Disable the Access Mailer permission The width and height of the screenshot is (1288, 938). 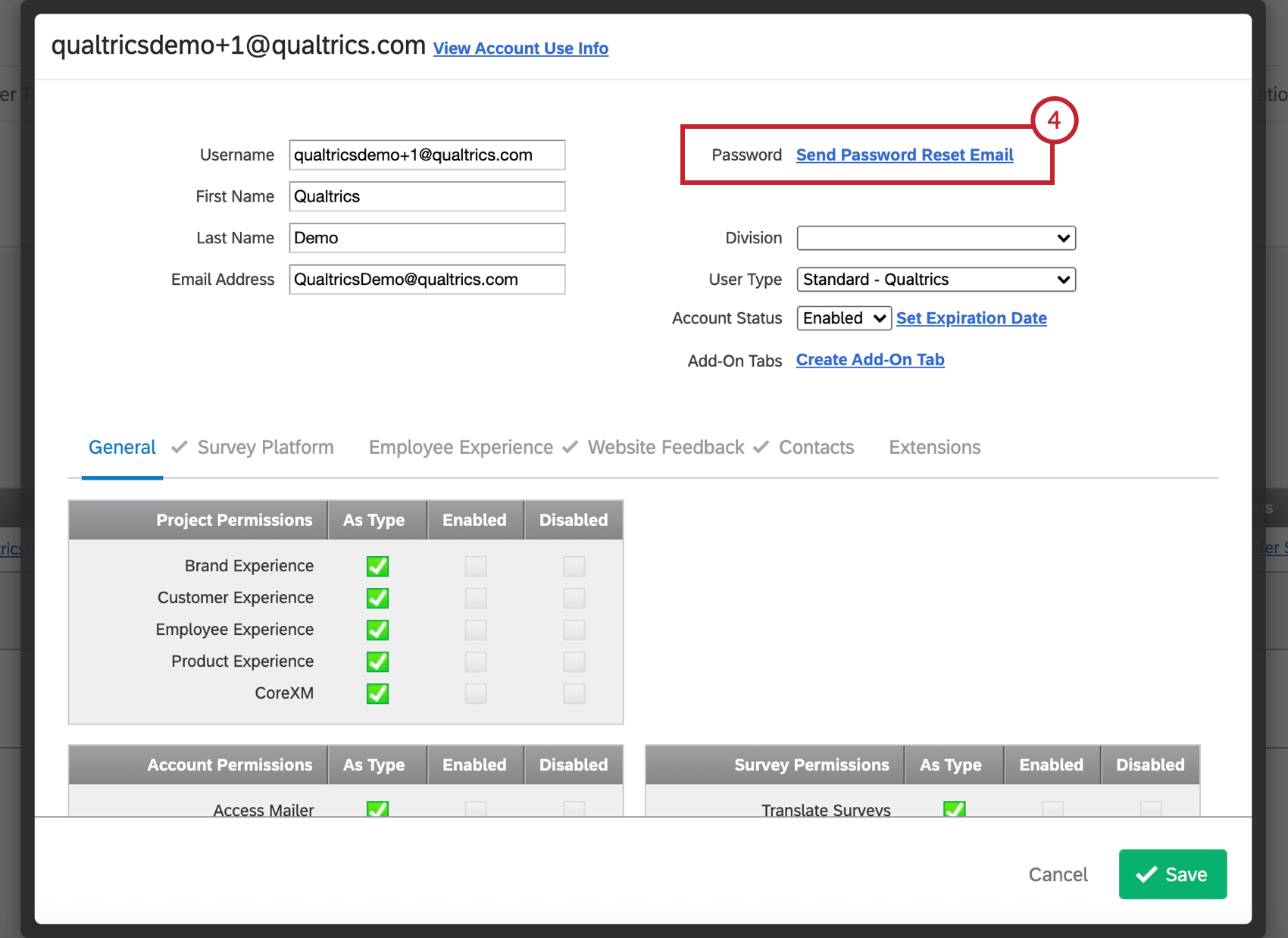[x=574, y=810]
